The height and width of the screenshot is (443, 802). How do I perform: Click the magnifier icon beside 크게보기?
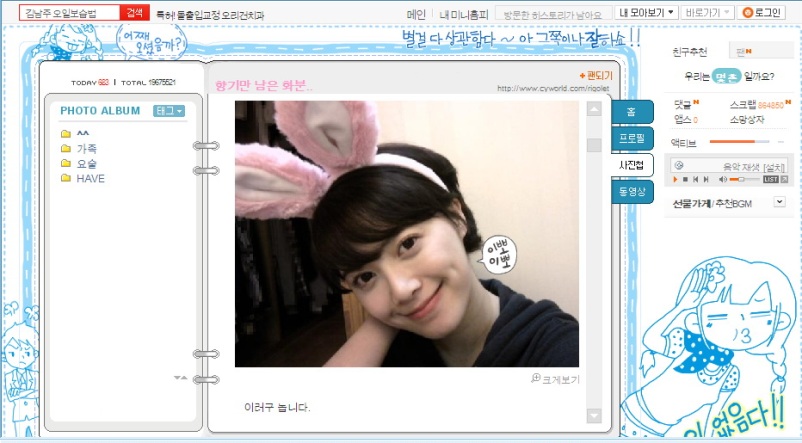pyautogui.click(x=536, y=378)
